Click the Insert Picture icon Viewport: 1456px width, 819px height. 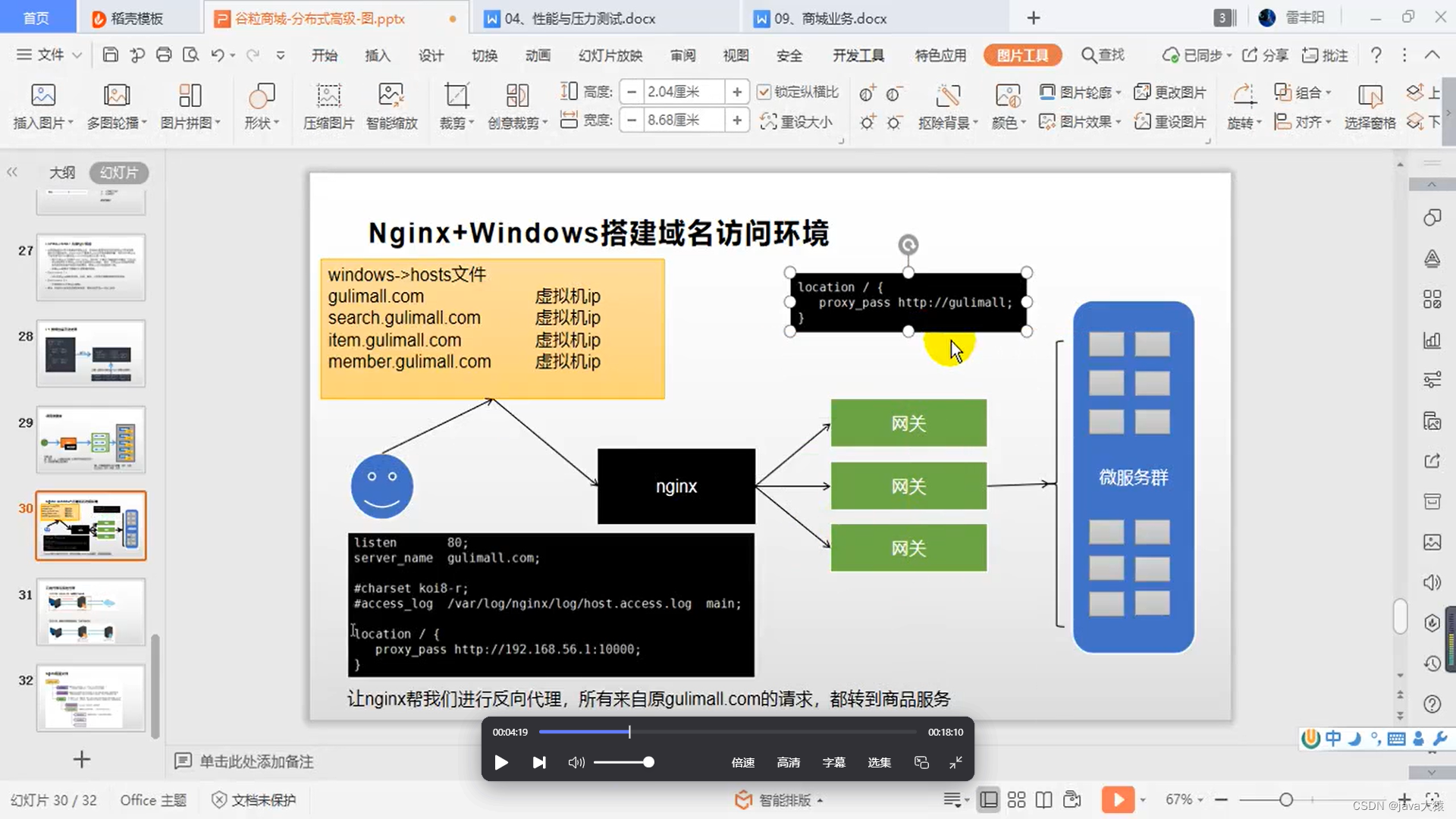coord(42,96)
